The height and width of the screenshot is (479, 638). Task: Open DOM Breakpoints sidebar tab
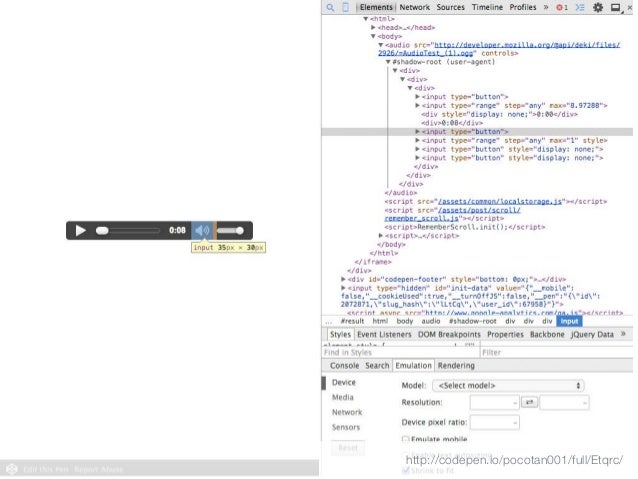(449, 334)
